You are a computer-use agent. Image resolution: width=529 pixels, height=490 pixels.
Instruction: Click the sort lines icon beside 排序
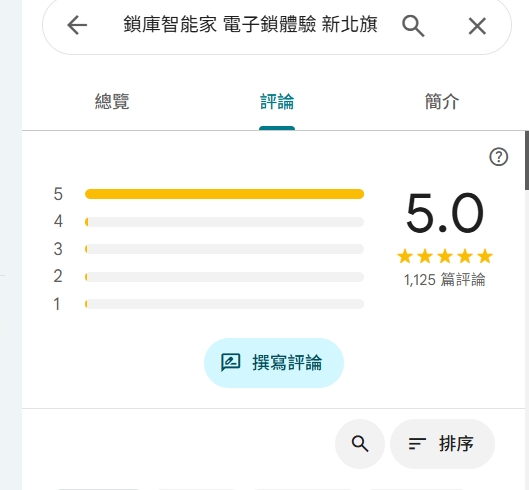417,443
